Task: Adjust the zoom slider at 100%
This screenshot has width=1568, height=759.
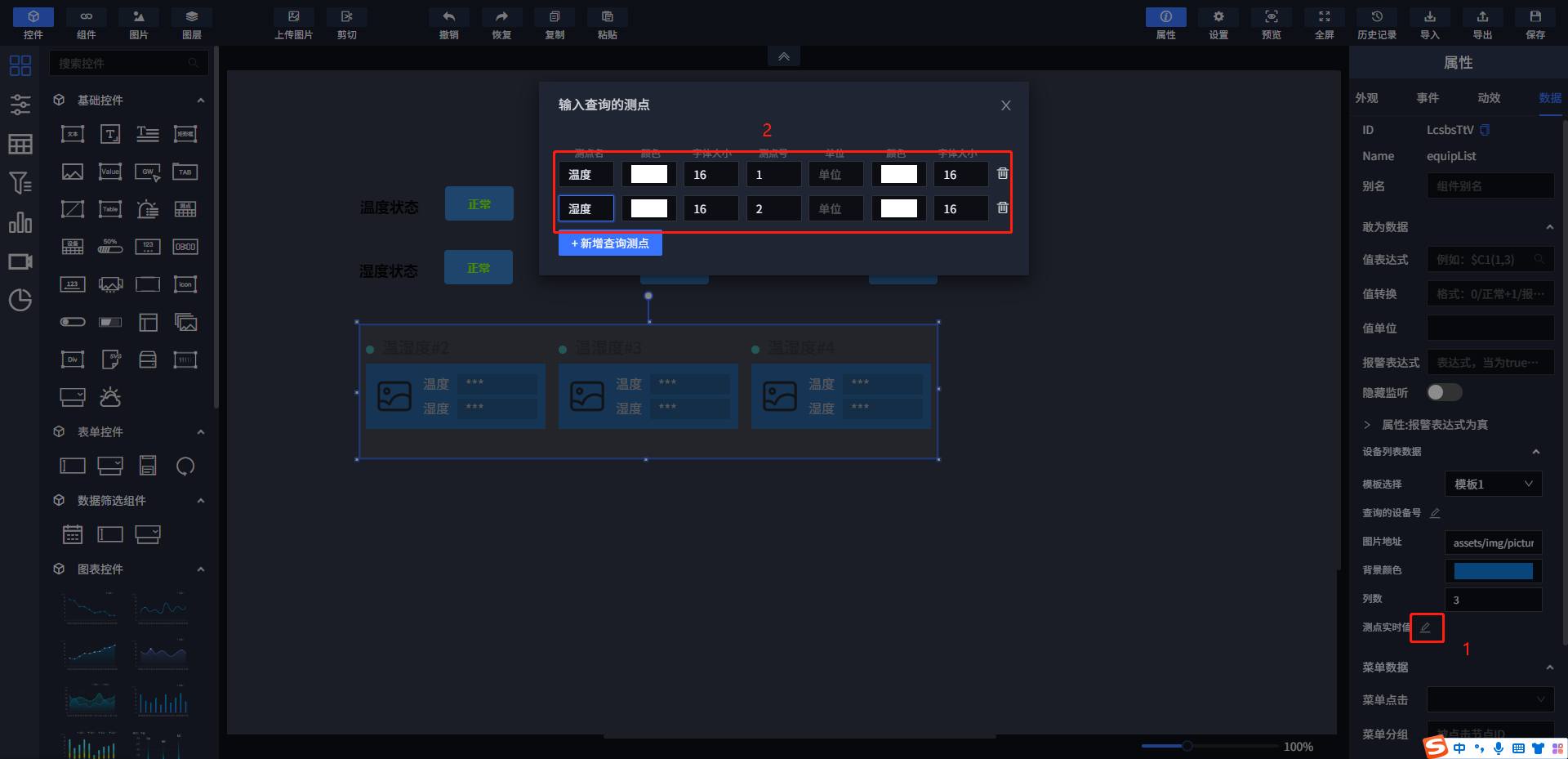Action: [x=1187, y=746]
